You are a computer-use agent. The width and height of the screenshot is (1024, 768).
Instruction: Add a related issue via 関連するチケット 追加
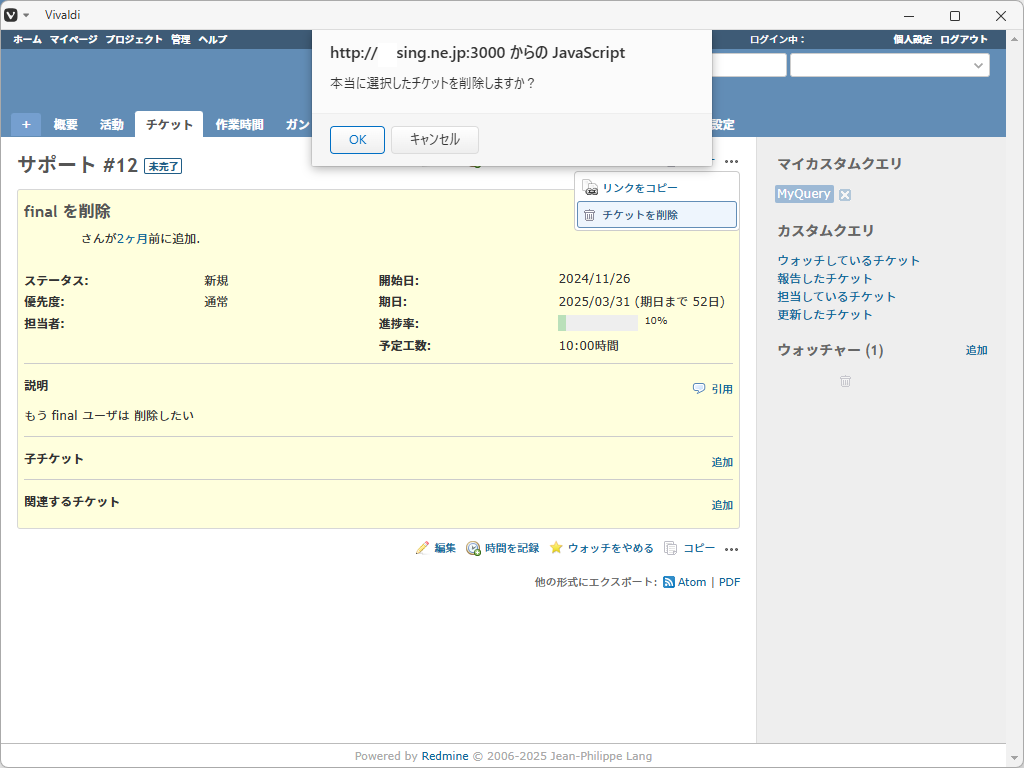(722, 505)
